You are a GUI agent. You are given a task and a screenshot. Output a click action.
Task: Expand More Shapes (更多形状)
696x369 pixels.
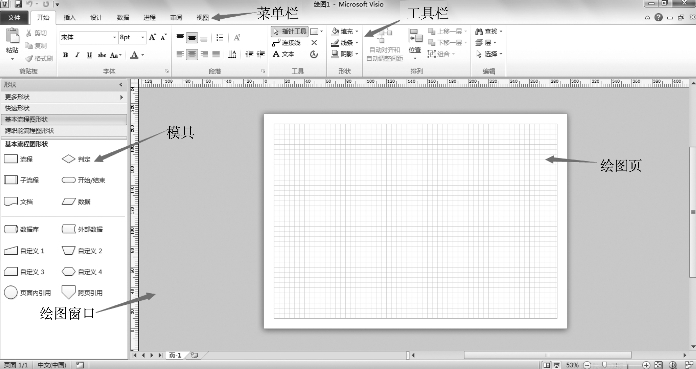(64, 97)
